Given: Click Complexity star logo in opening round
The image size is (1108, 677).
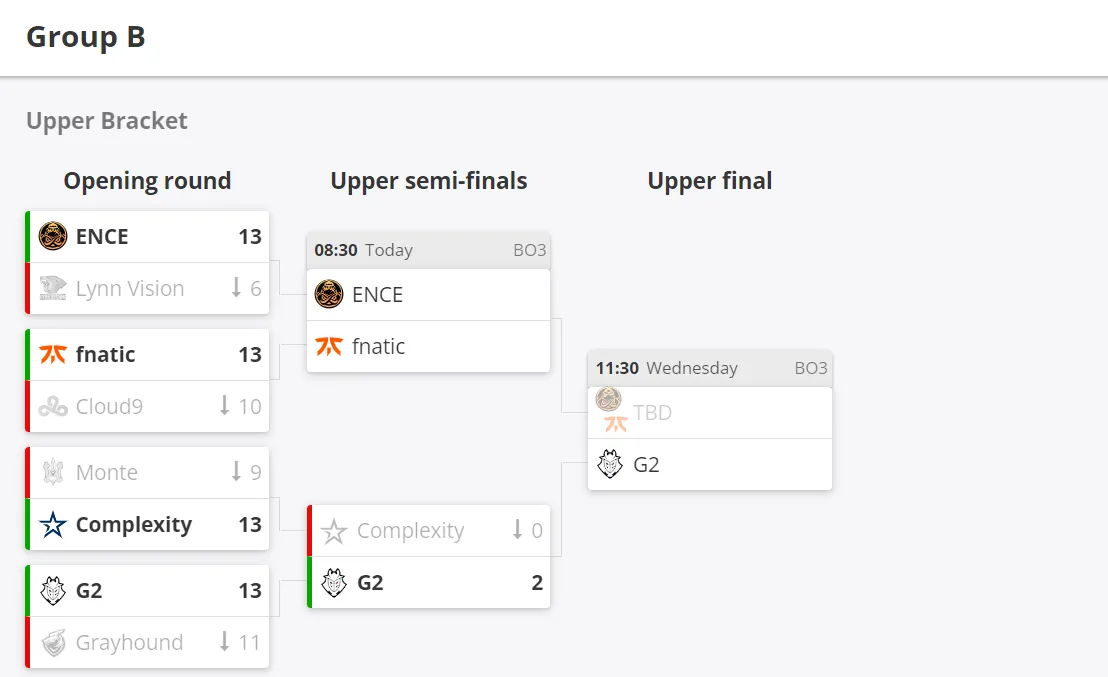Looking at the screenshot, I should point(52,524).
